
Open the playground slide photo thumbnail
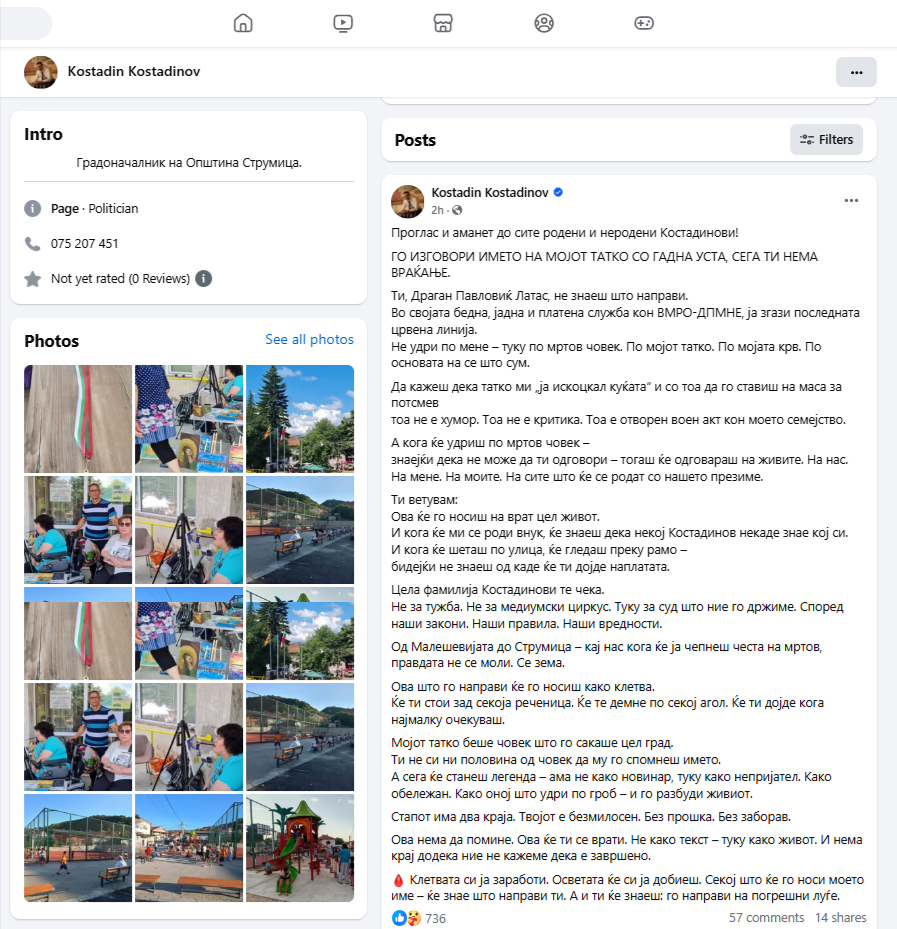click(300, 848)
